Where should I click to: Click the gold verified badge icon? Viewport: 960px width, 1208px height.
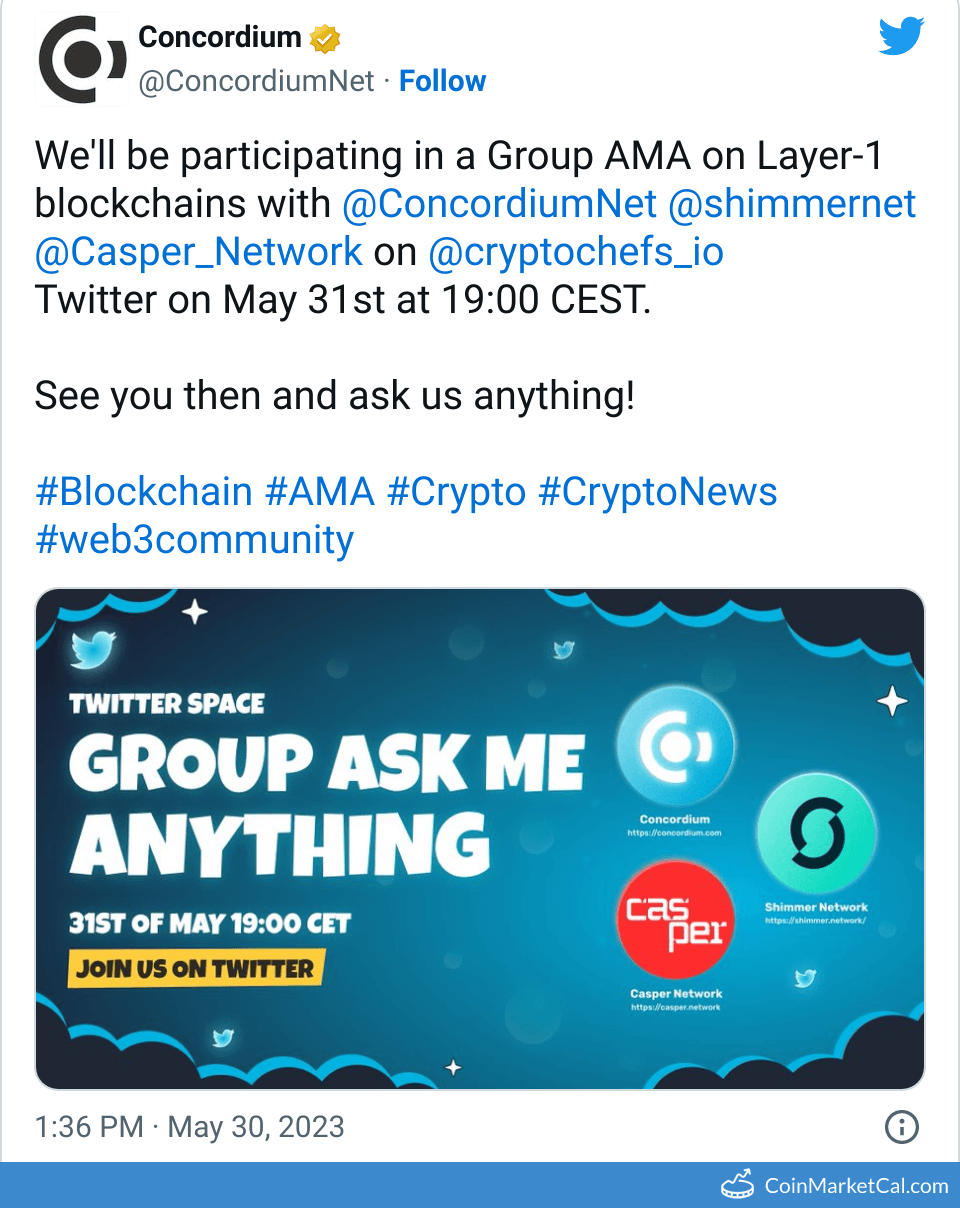click(x=325, y=39)
